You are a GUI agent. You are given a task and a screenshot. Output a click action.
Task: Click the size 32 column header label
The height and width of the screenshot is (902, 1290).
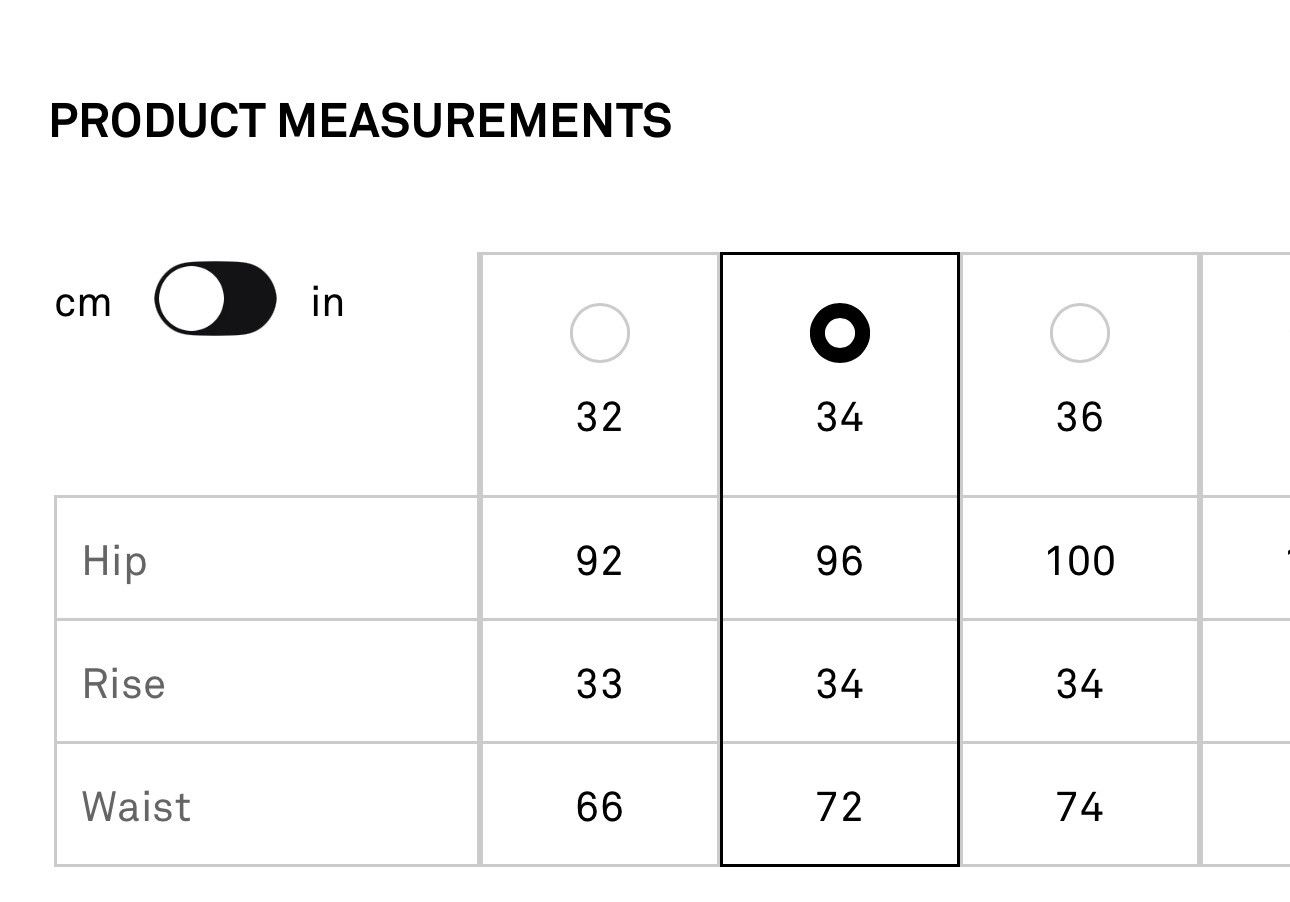tap(600, 417)
